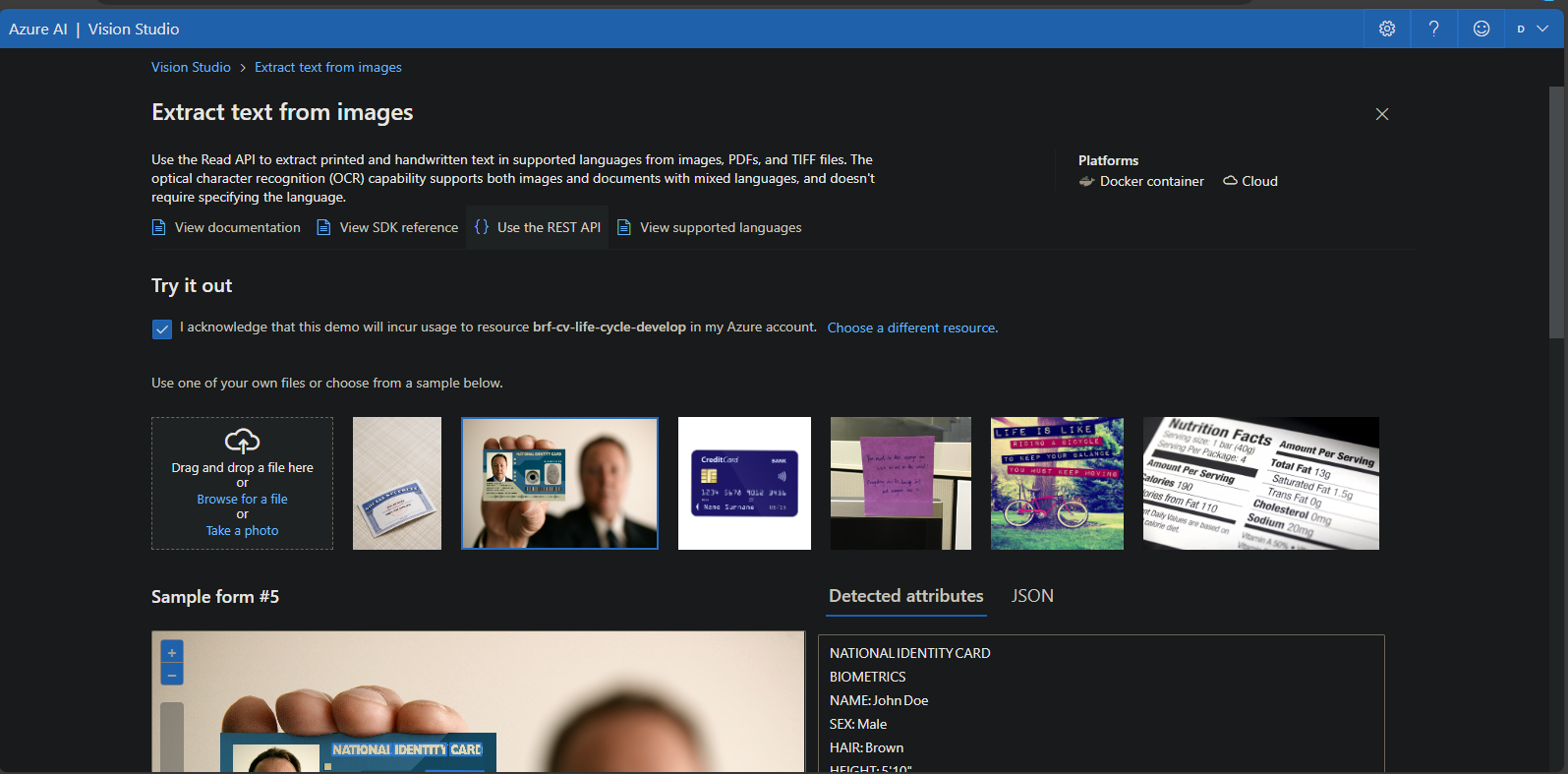
Task: Expand the account menu chevron
Action: point(1542,29)
